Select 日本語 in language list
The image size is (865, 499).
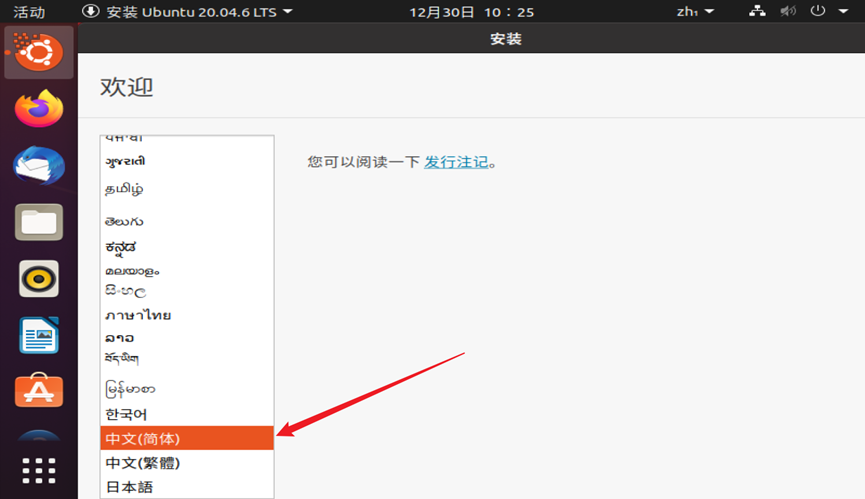pos(187,487)
